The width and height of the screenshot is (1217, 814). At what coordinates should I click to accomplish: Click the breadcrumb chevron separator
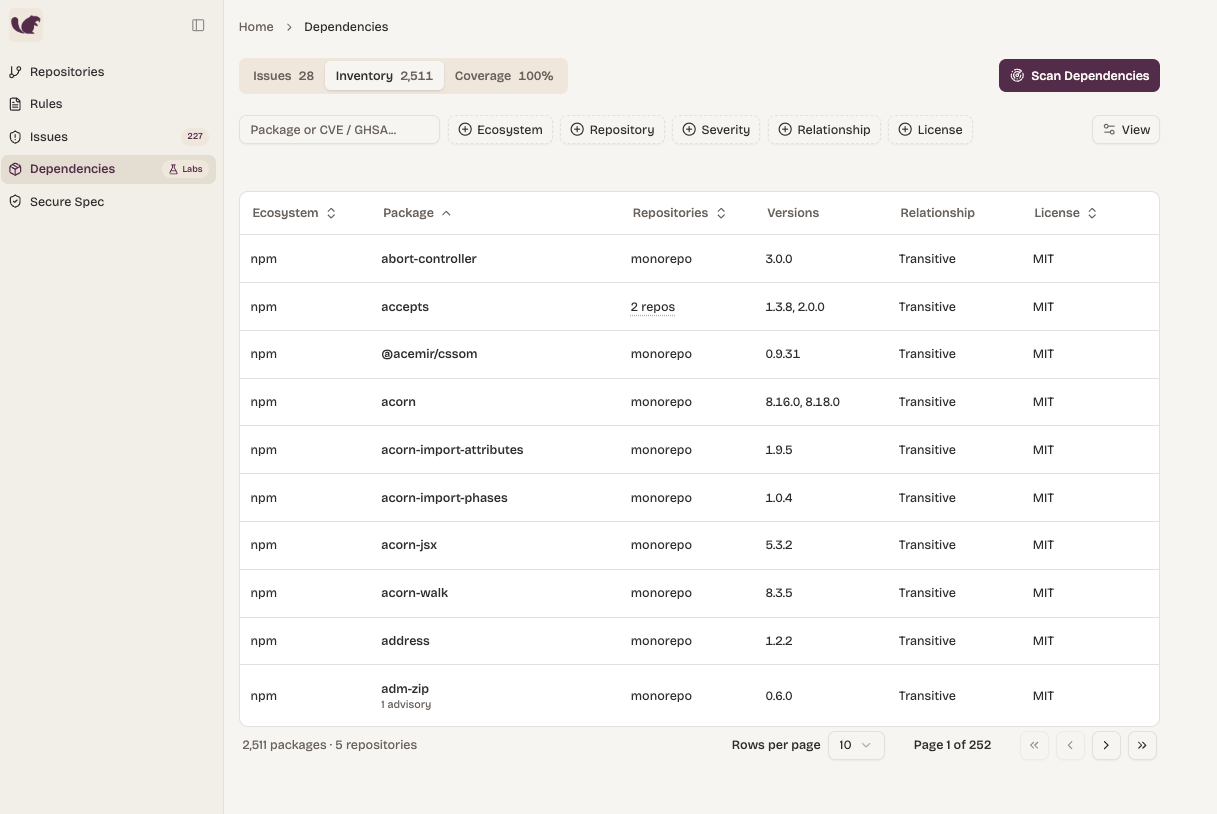[289, 27]
